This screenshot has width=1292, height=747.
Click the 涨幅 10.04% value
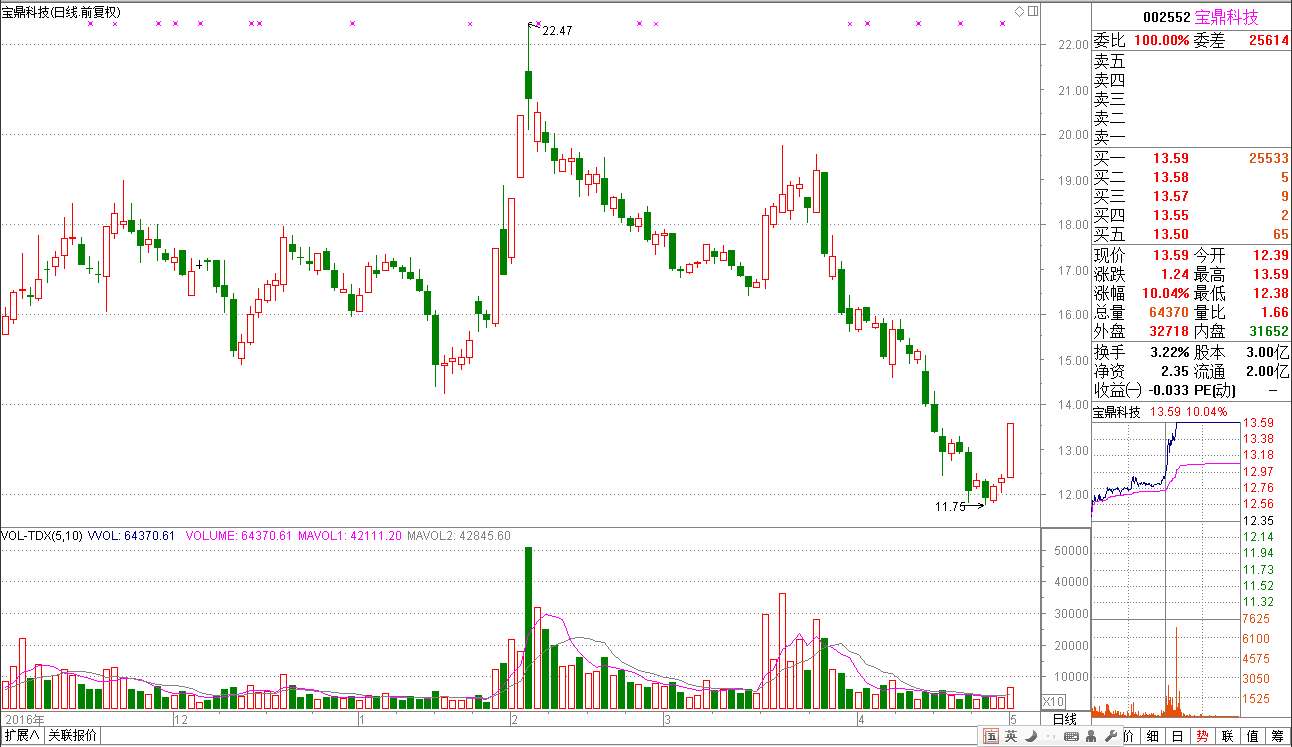pyautogui.click(x=1164, y=294)
